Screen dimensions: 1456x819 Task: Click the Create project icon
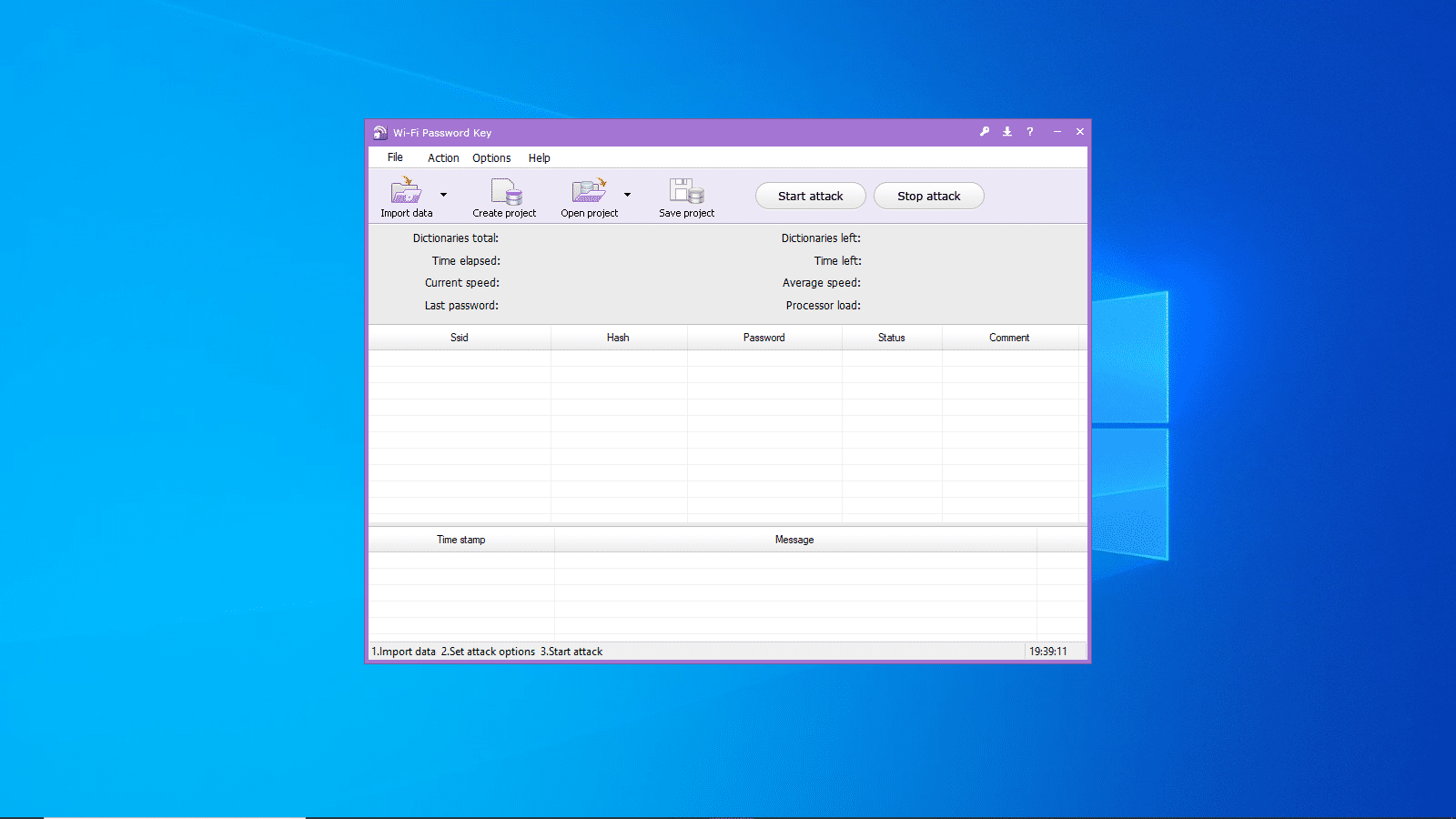point(505,191)
